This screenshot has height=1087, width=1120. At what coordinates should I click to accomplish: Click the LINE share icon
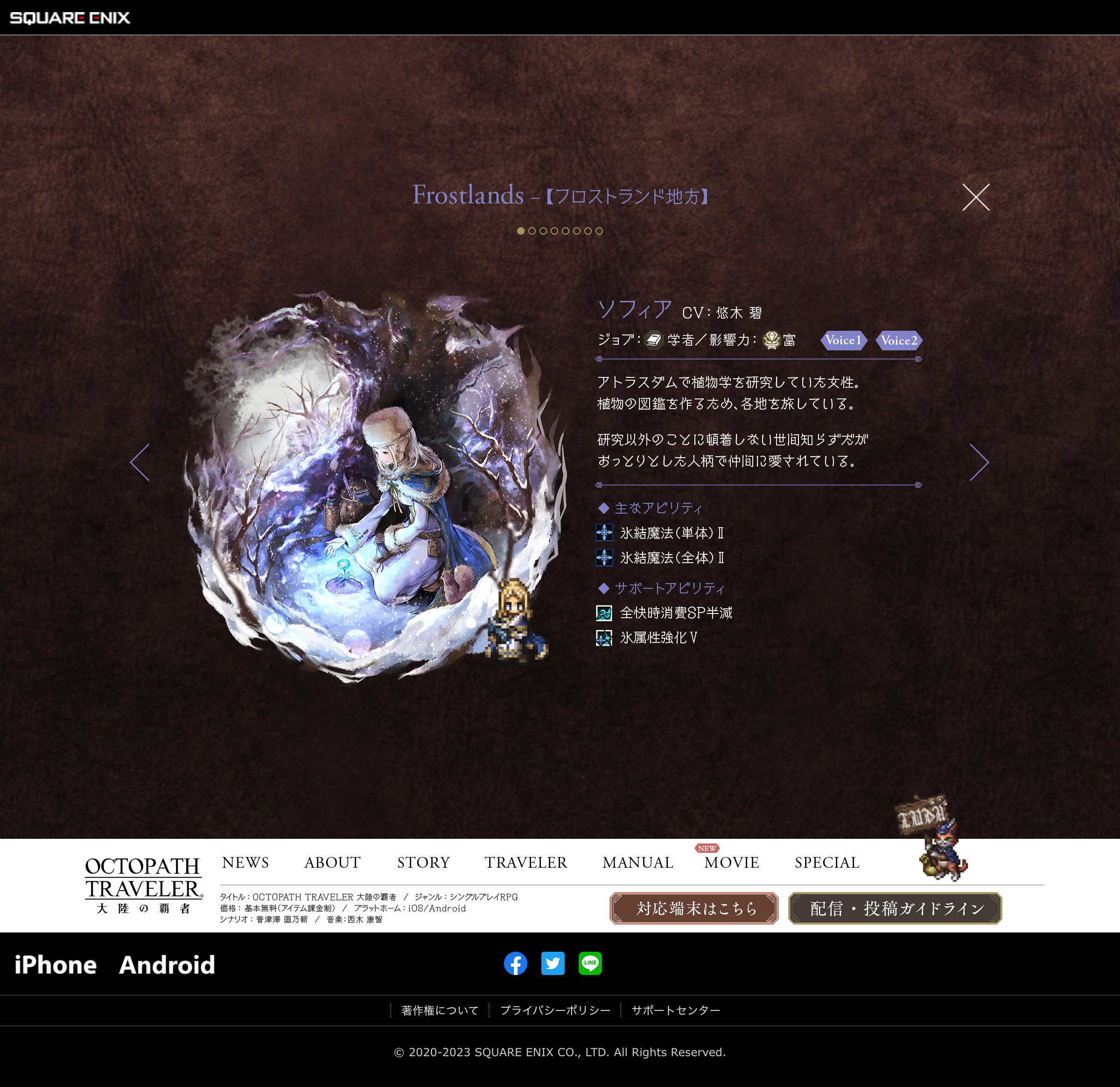(590, 964)
